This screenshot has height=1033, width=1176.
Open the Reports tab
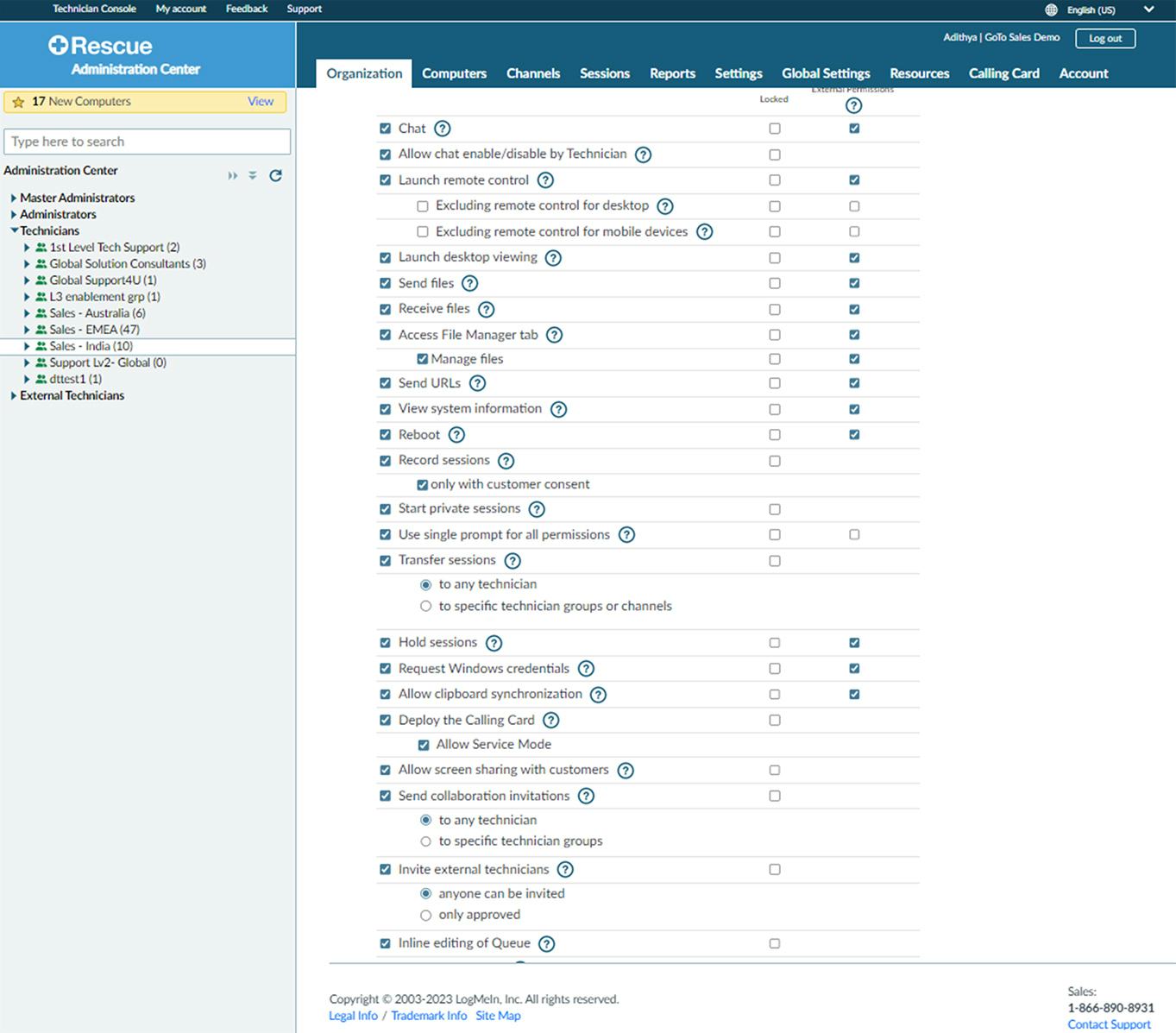click(x=672, y=74)
